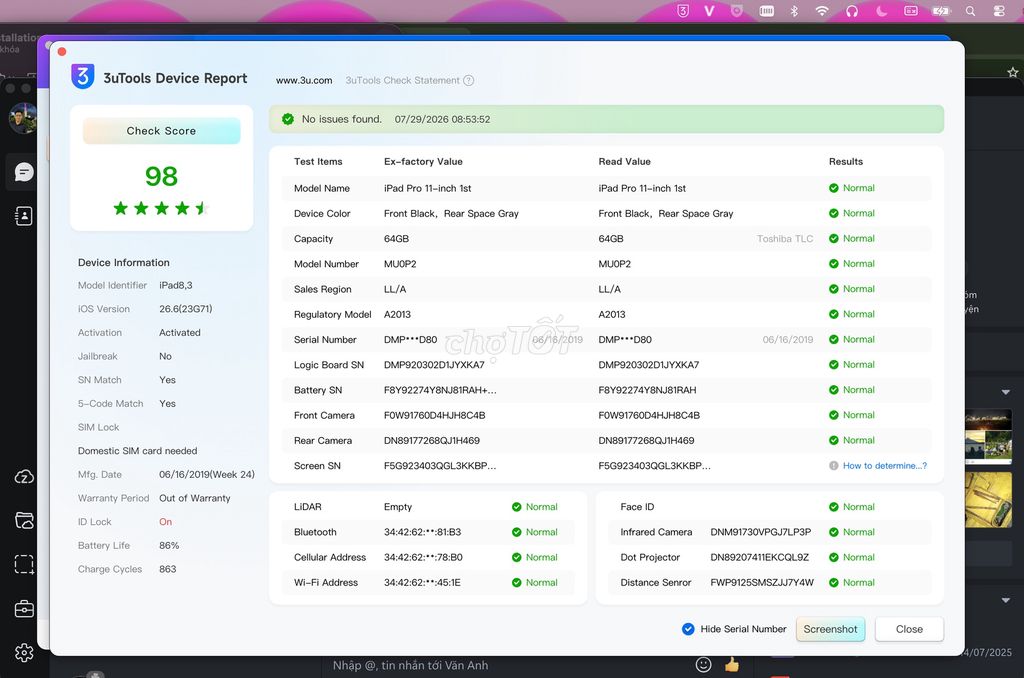Open the How to determine link
Viewport: 1024px width, 678px height.
(x=884, y=466)
